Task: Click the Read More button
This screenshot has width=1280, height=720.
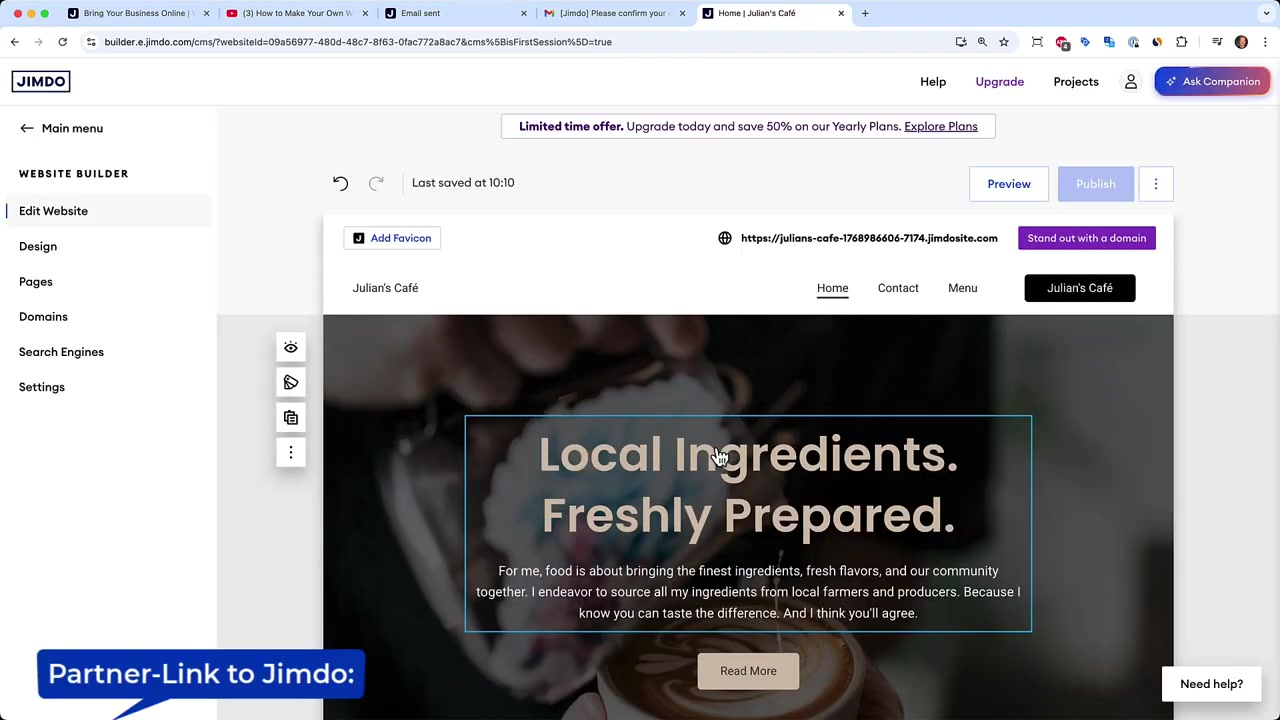Action: click(748, 671)
